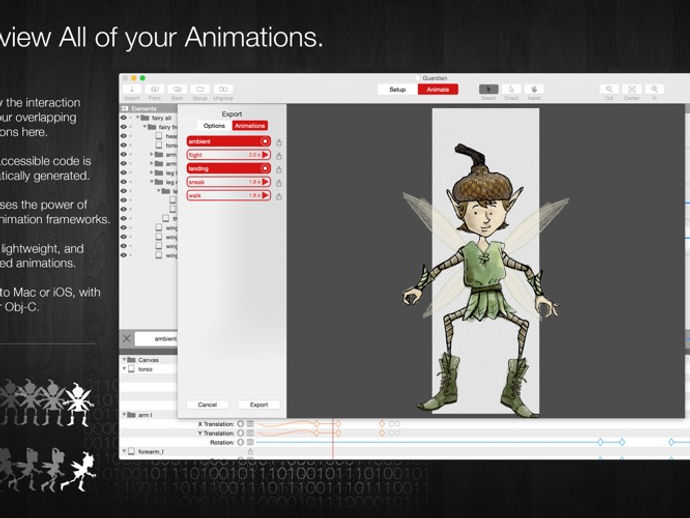Bring element to Front toolbar icon
Screen dimensions: 690x518
click(x=154, y=89)
